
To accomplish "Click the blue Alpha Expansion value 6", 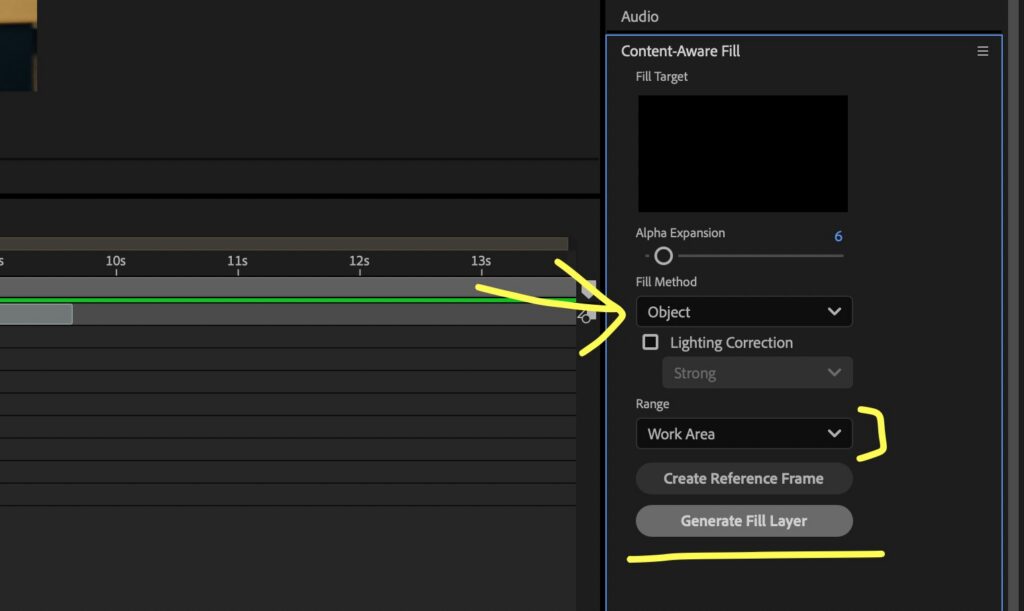I will (838, 236).
